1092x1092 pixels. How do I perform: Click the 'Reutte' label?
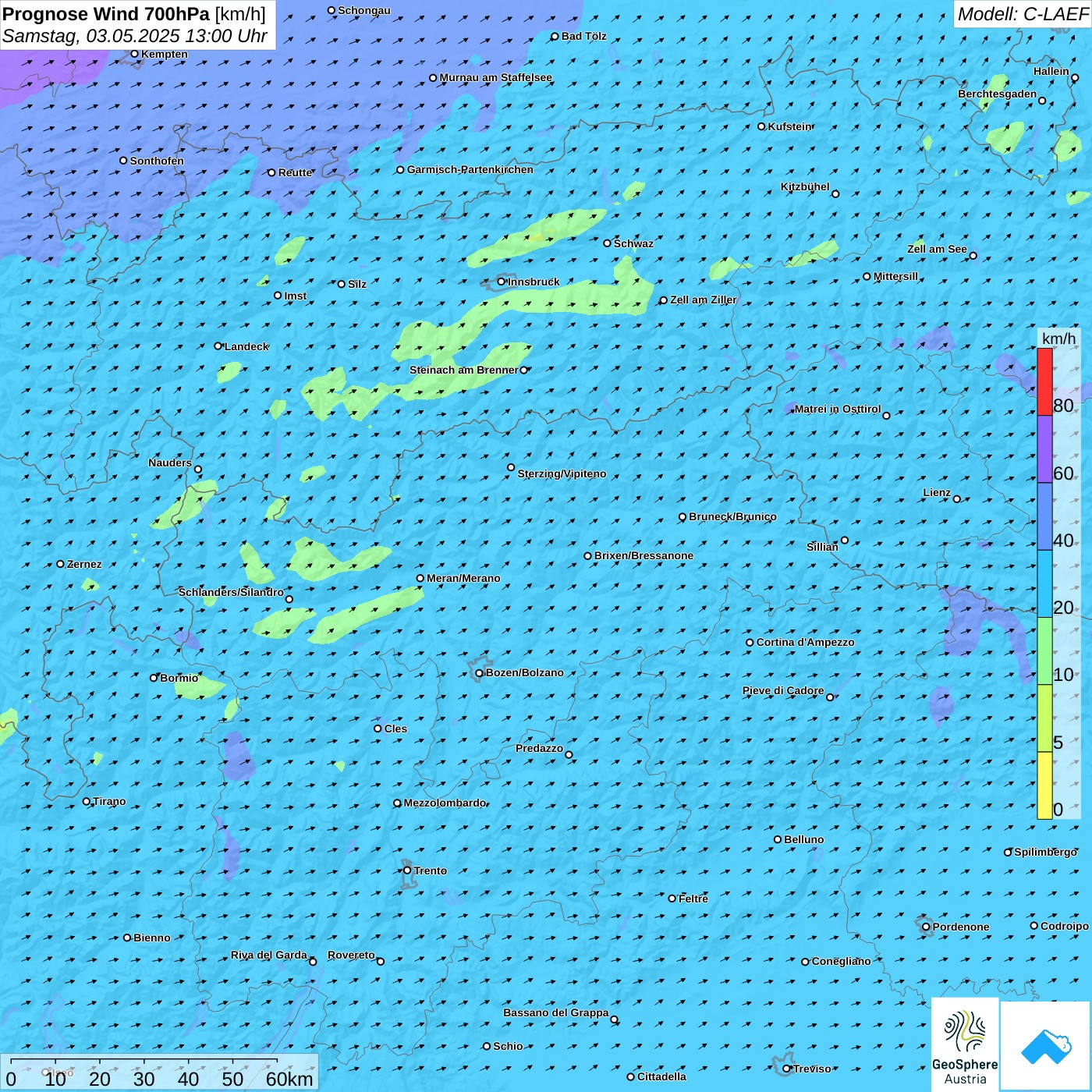295,172
